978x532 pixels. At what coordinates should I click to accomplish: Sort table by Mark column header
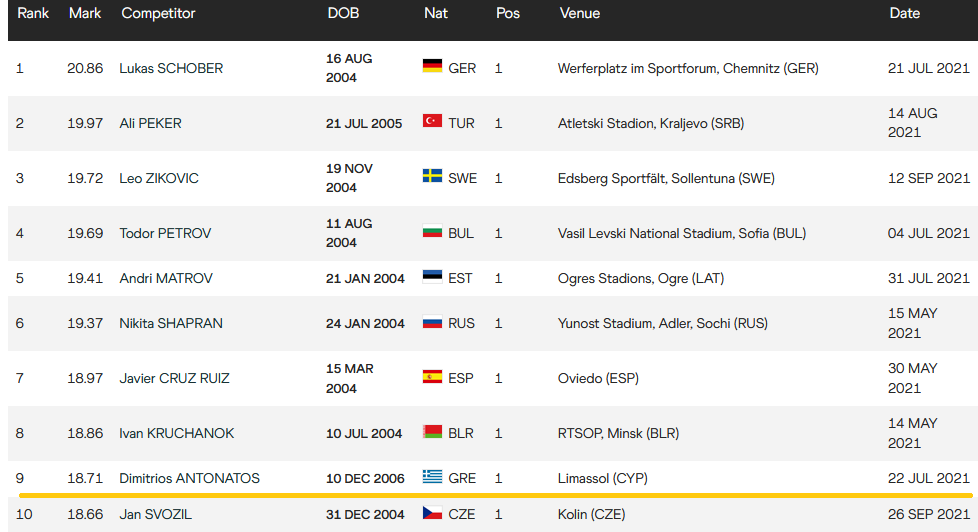[x=85, y=14]
